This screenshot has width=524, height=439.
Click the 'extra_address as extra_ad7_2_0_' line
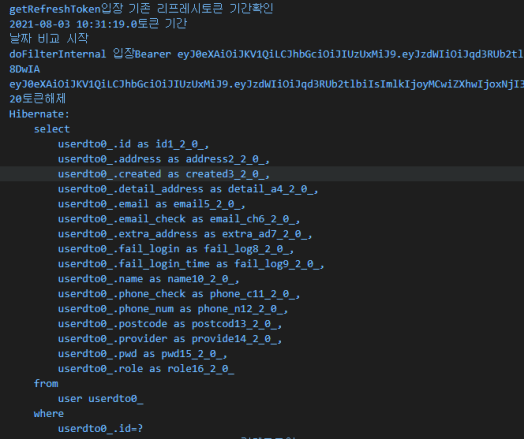point(185,234)
